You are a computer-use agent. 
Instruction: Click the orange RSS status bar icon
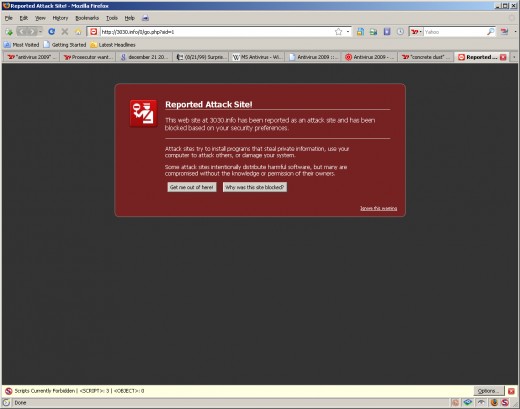[455, 402]
